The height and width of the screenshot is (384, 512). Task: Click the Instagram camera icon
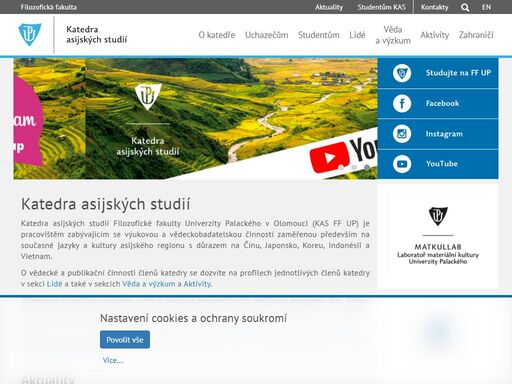[x=402, y=134]
